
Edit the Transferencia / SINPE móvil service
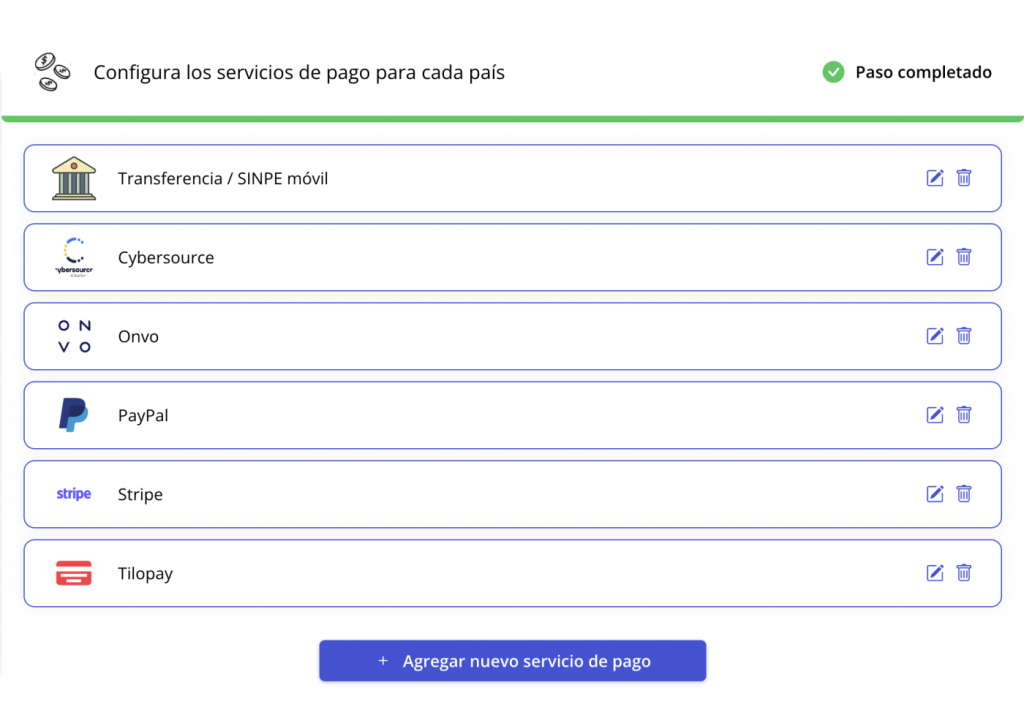click(935, 178)
